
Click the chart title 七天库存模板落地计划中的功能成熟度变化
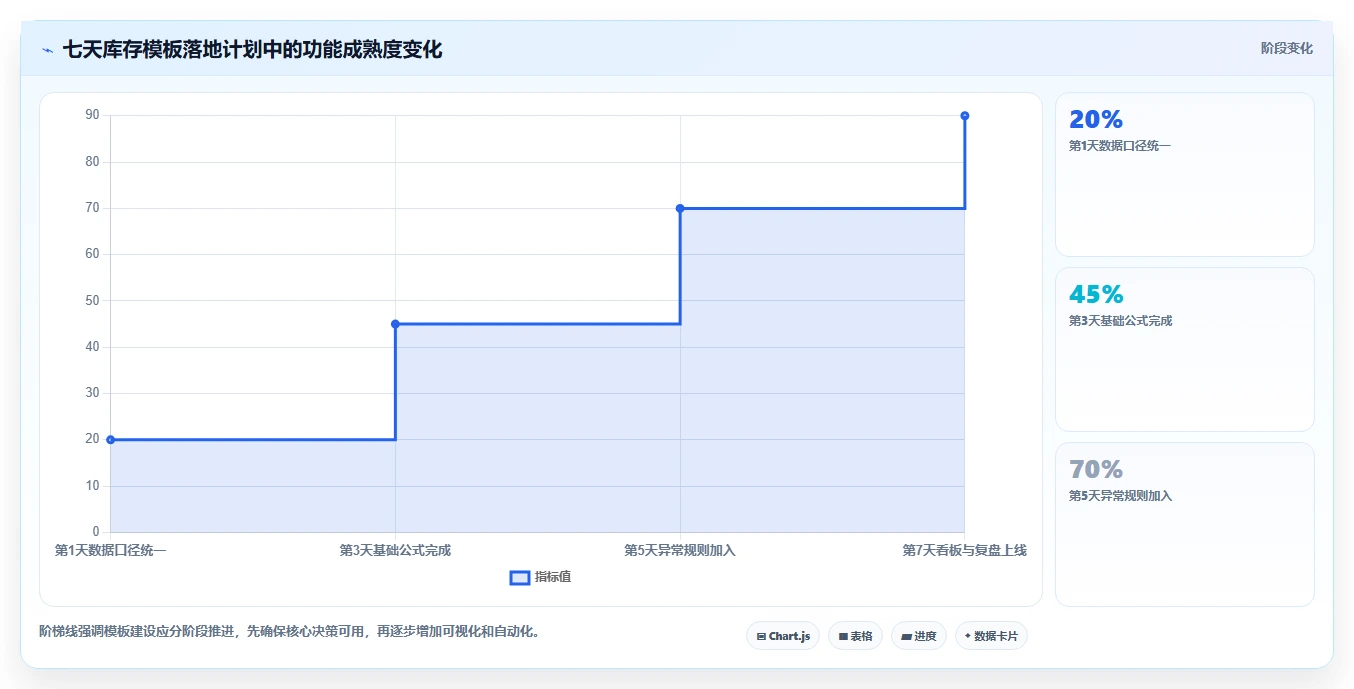coord(252,50)
